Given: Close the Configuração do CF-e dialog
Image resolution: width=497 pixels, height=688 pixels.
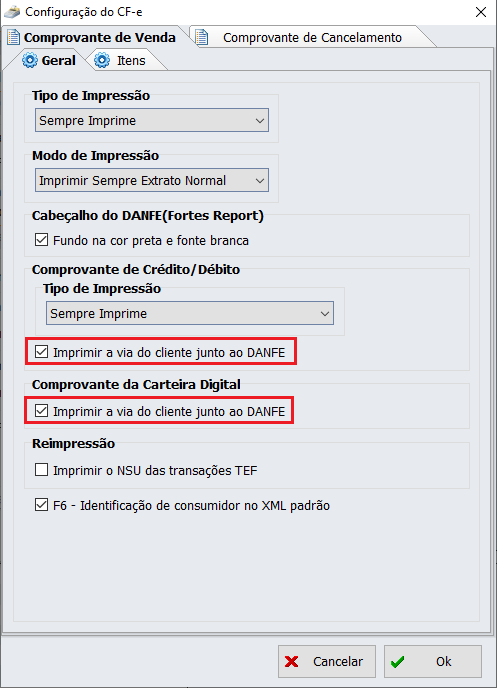Looking at the screenshot, I should point(481,12).
